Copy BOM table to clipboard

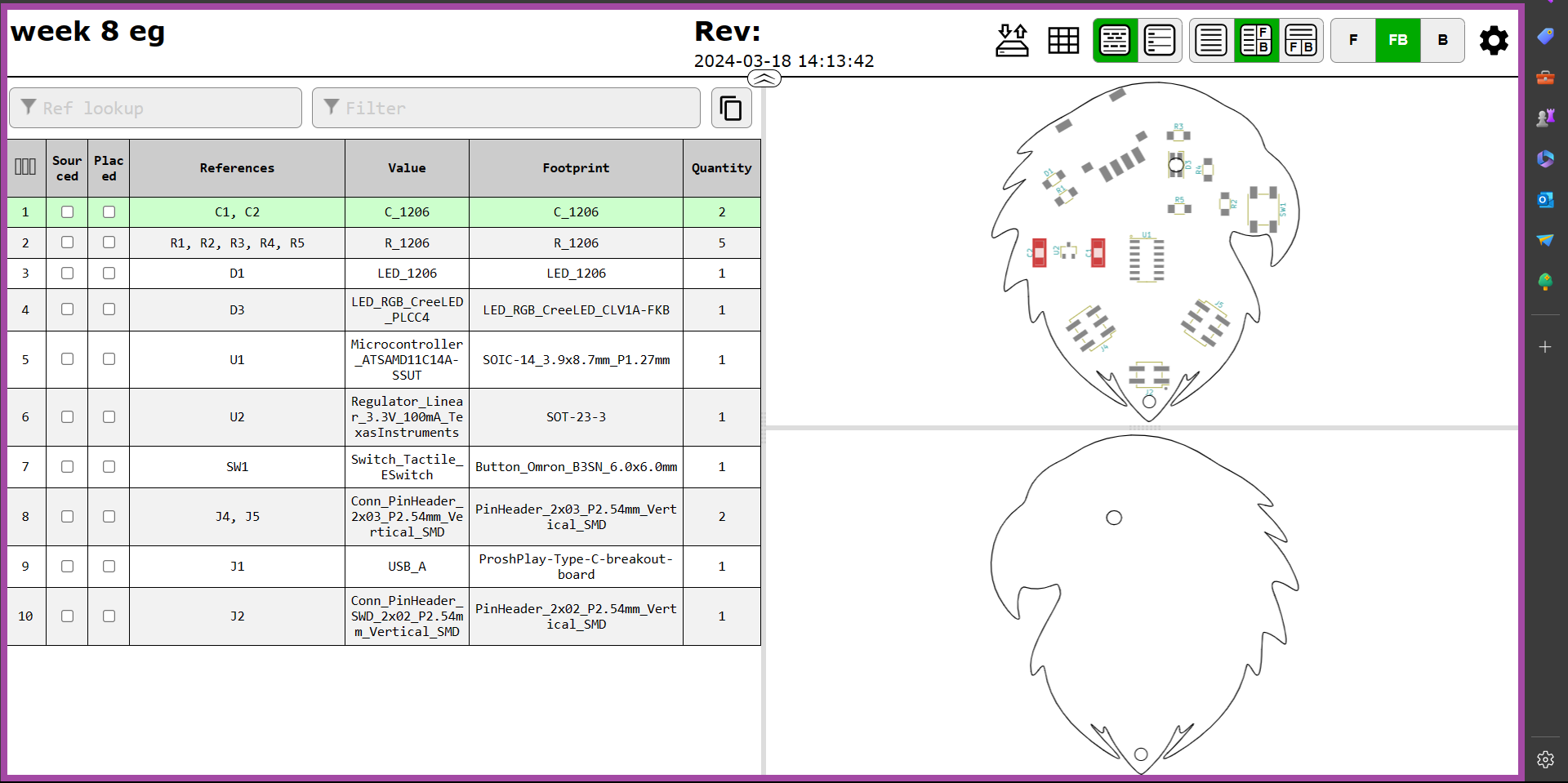pos(731,108)
